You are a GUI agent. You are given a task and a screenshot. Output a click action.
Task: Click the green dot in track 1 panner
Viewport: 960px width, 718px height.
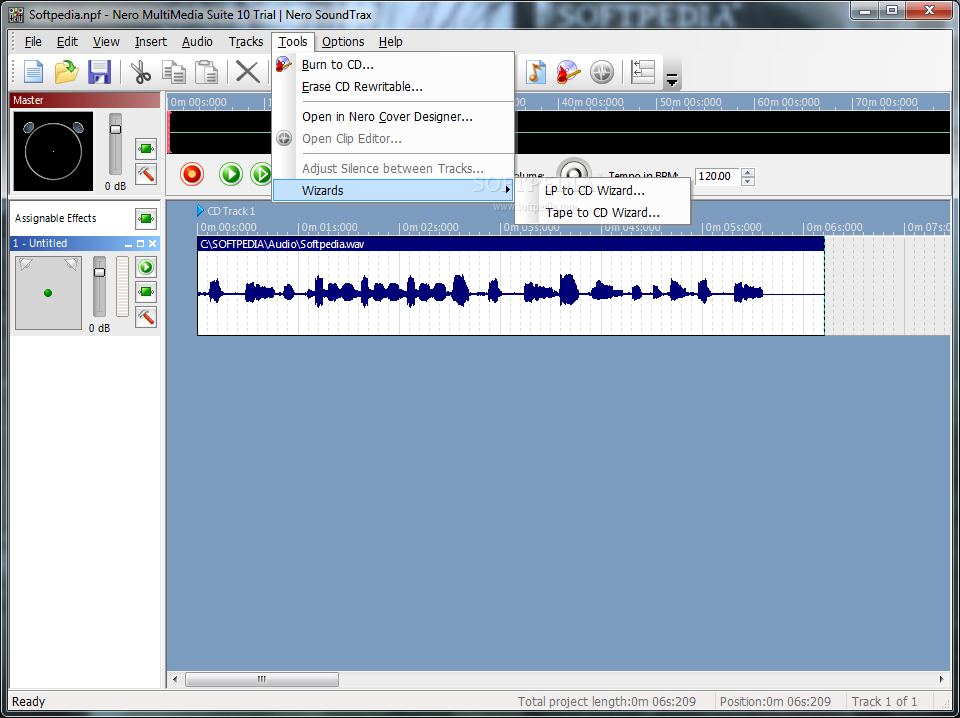coord(48,293)
